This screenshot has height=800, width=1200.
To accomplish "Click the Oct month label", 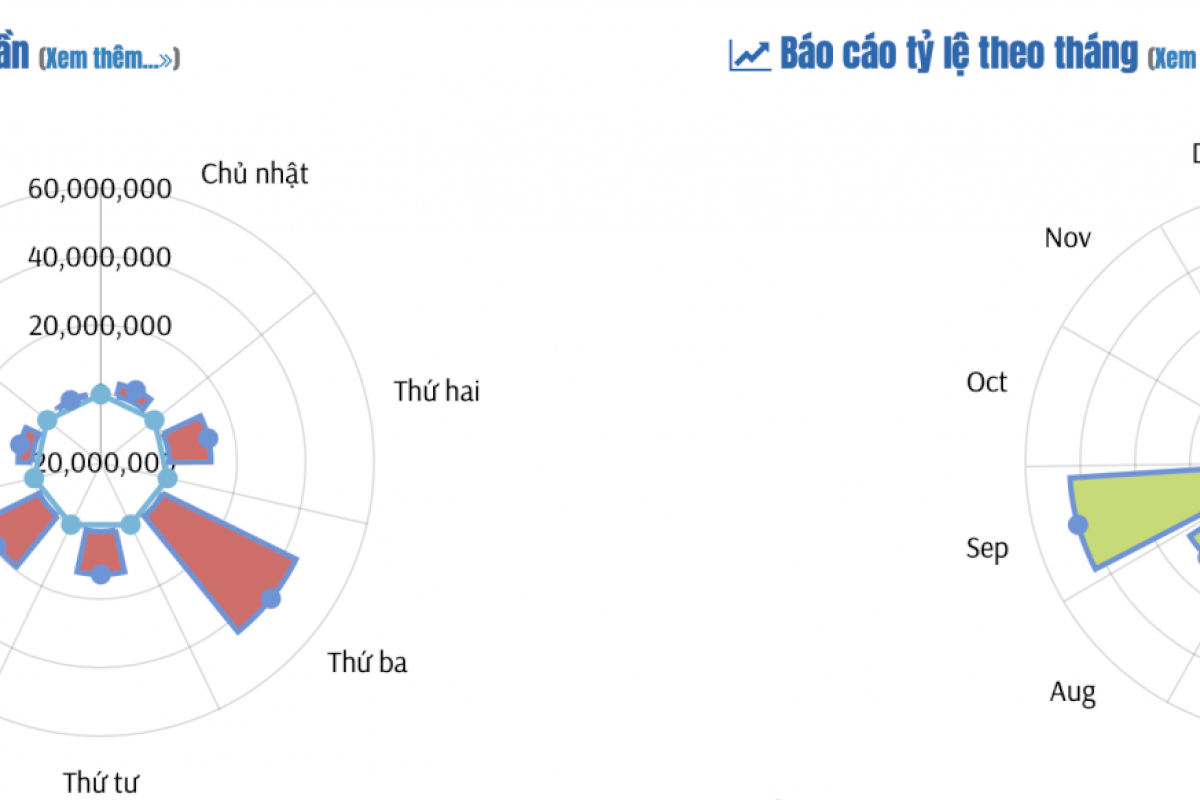I will tap(987, 383).
